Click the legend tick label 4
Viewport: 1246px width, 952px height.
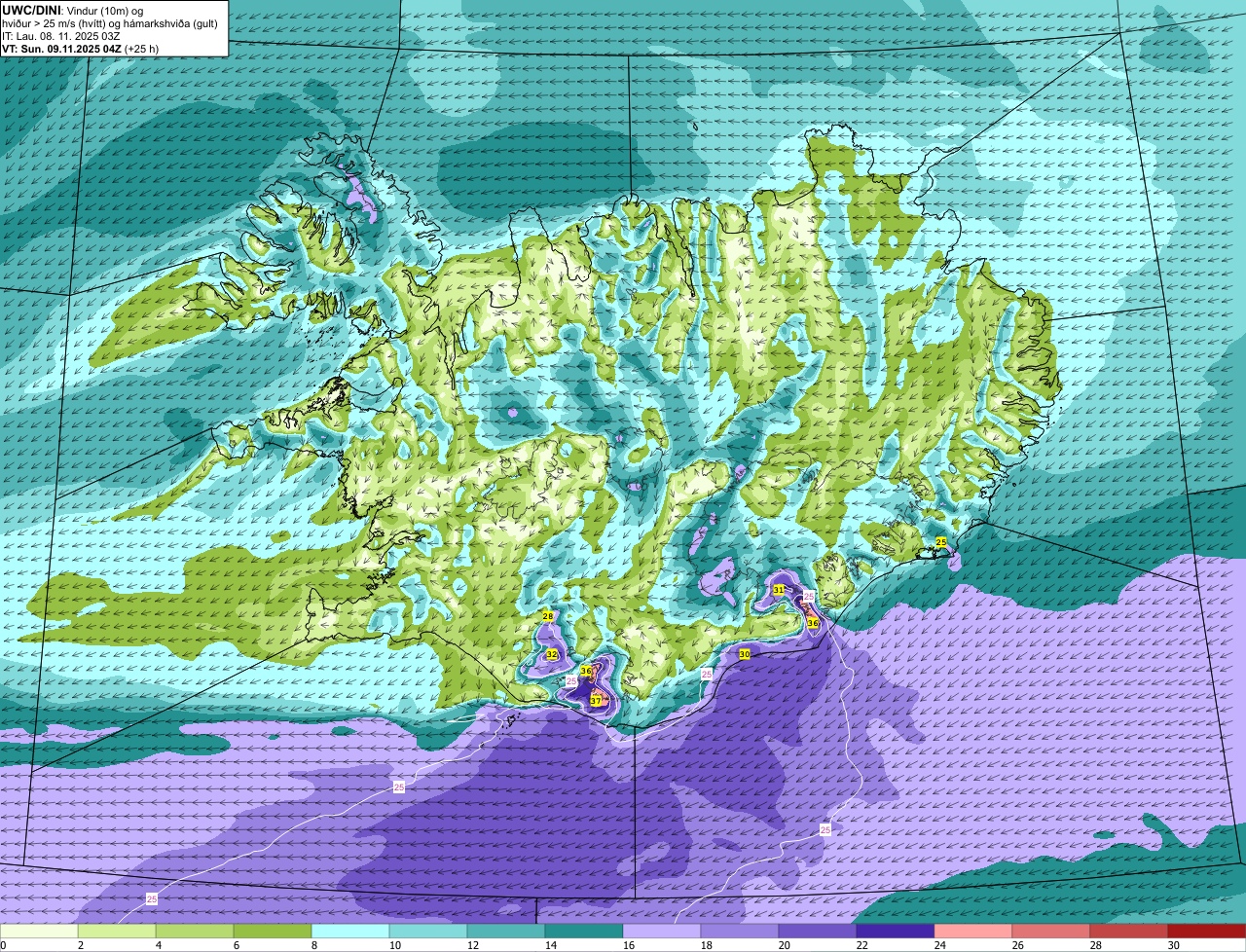[x=158, y=945]
